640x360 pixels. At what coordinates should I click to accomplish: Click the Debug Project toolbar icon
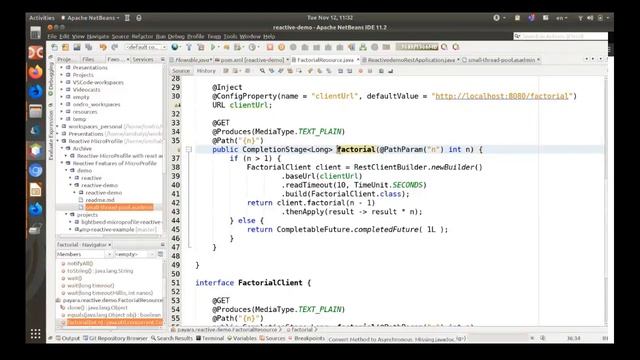pos(226,47)
